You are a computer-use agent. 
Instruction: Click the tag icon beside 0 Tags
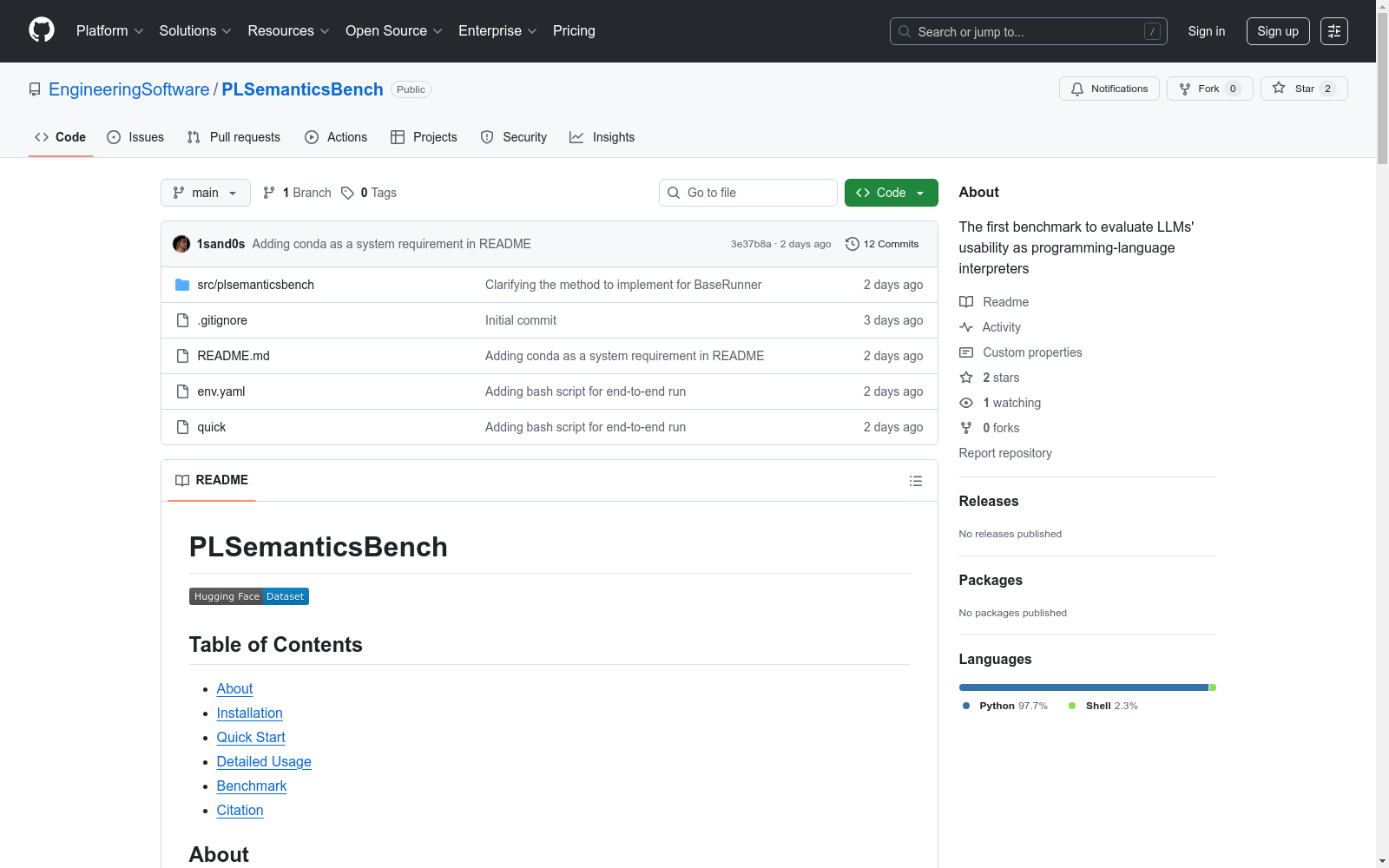point(347,193)
